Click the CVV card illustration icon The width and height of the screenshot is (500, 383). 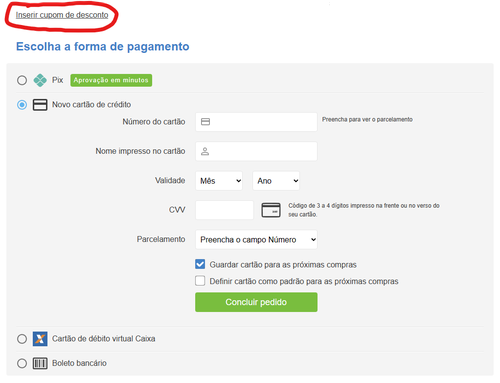pyautogui.click(x=271, y=210)
